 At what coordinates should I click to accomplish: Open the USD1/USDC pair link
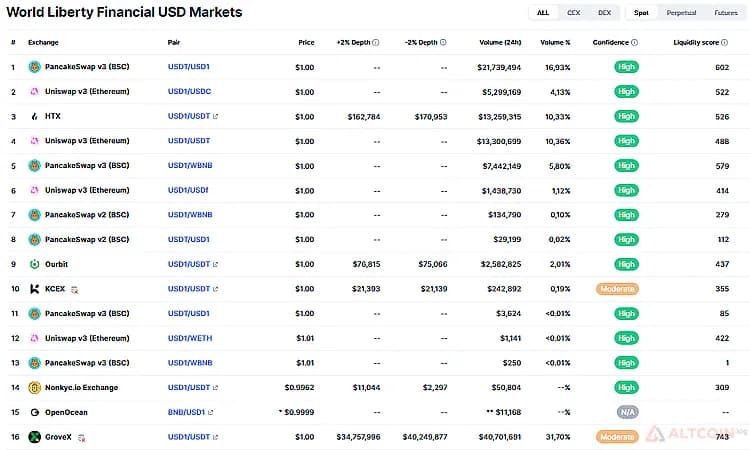(x=189, y=91)
